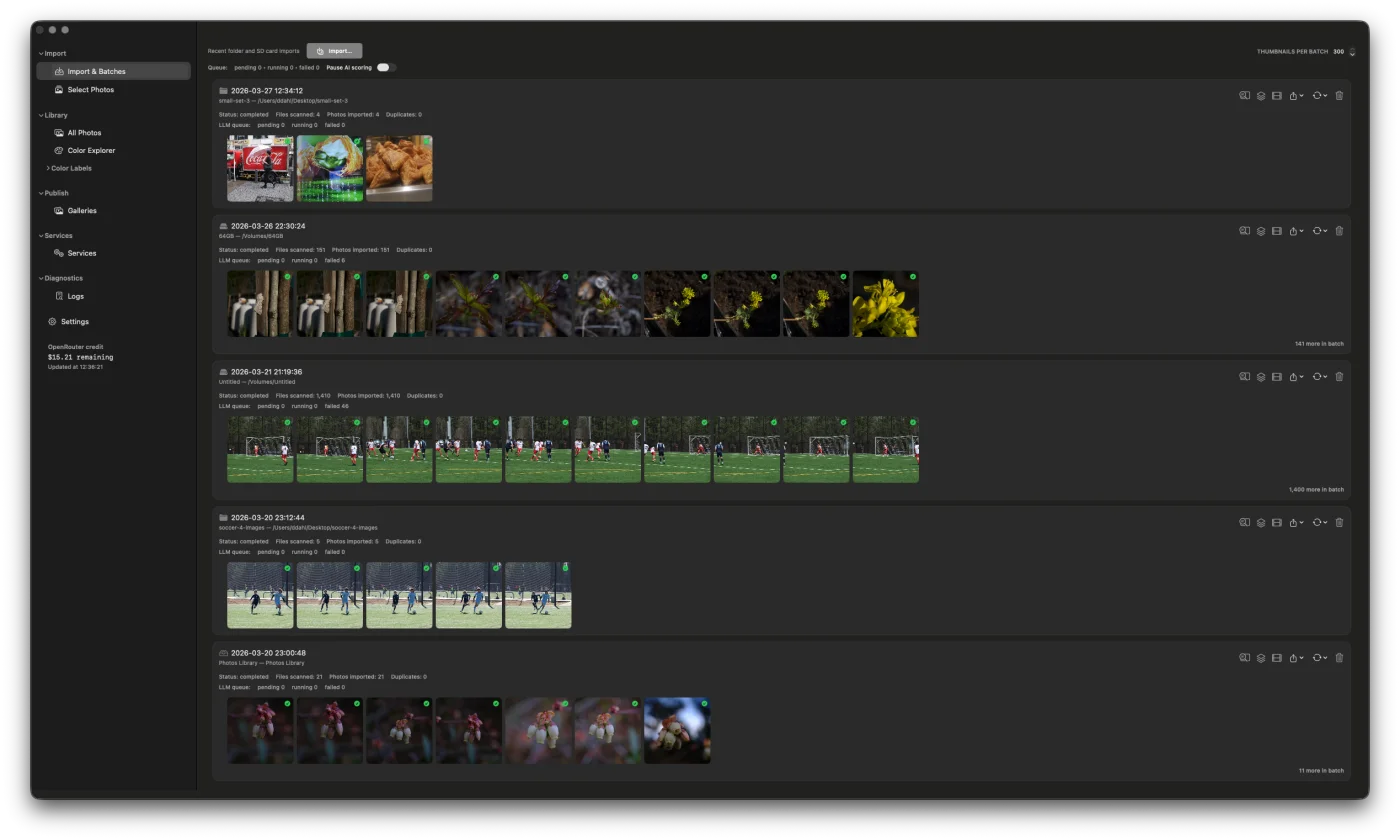Image resolution: width=1400 pixels, height=840 pixels.
Task: Open the Coca-Cola truck thumbnail
Action: (x=260, y=169)
